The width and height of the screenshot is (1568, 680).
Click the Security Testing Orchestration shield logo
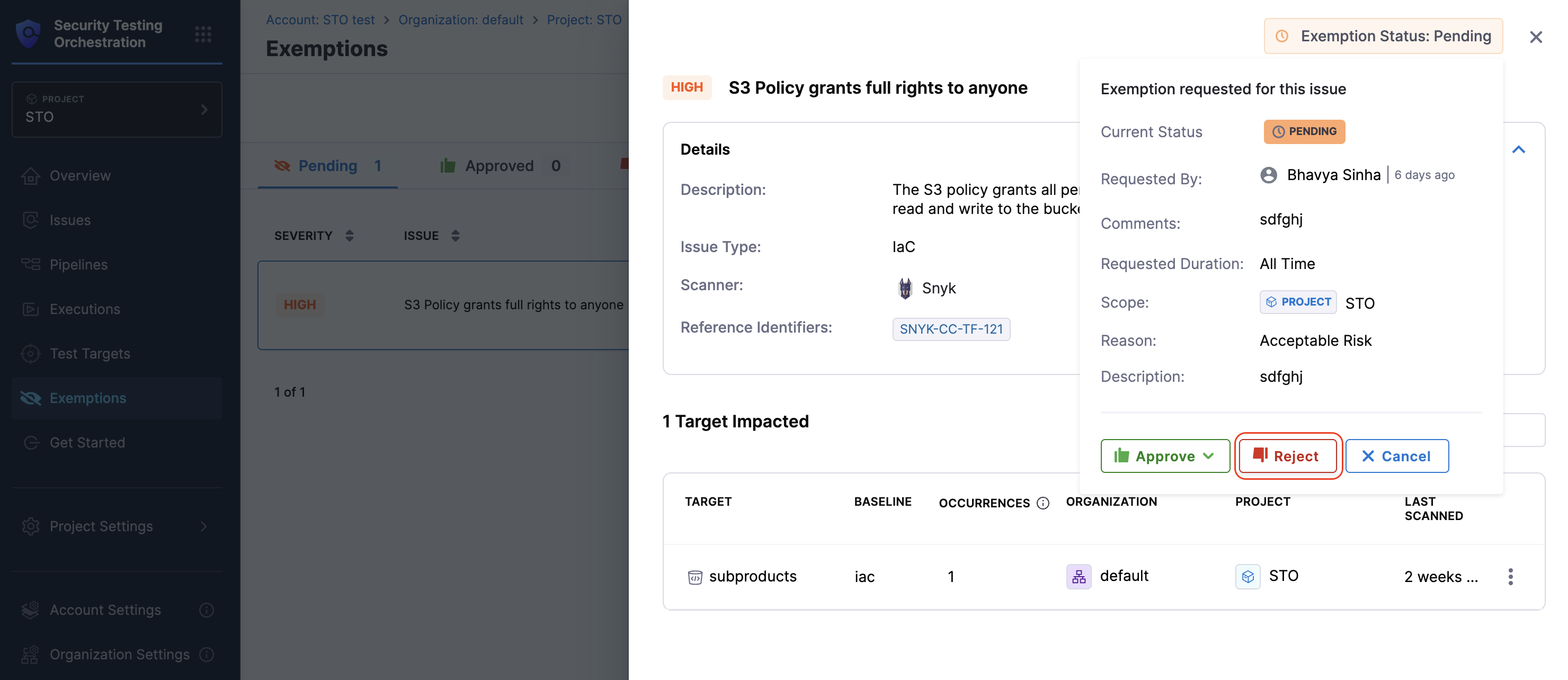coord(29,33)
